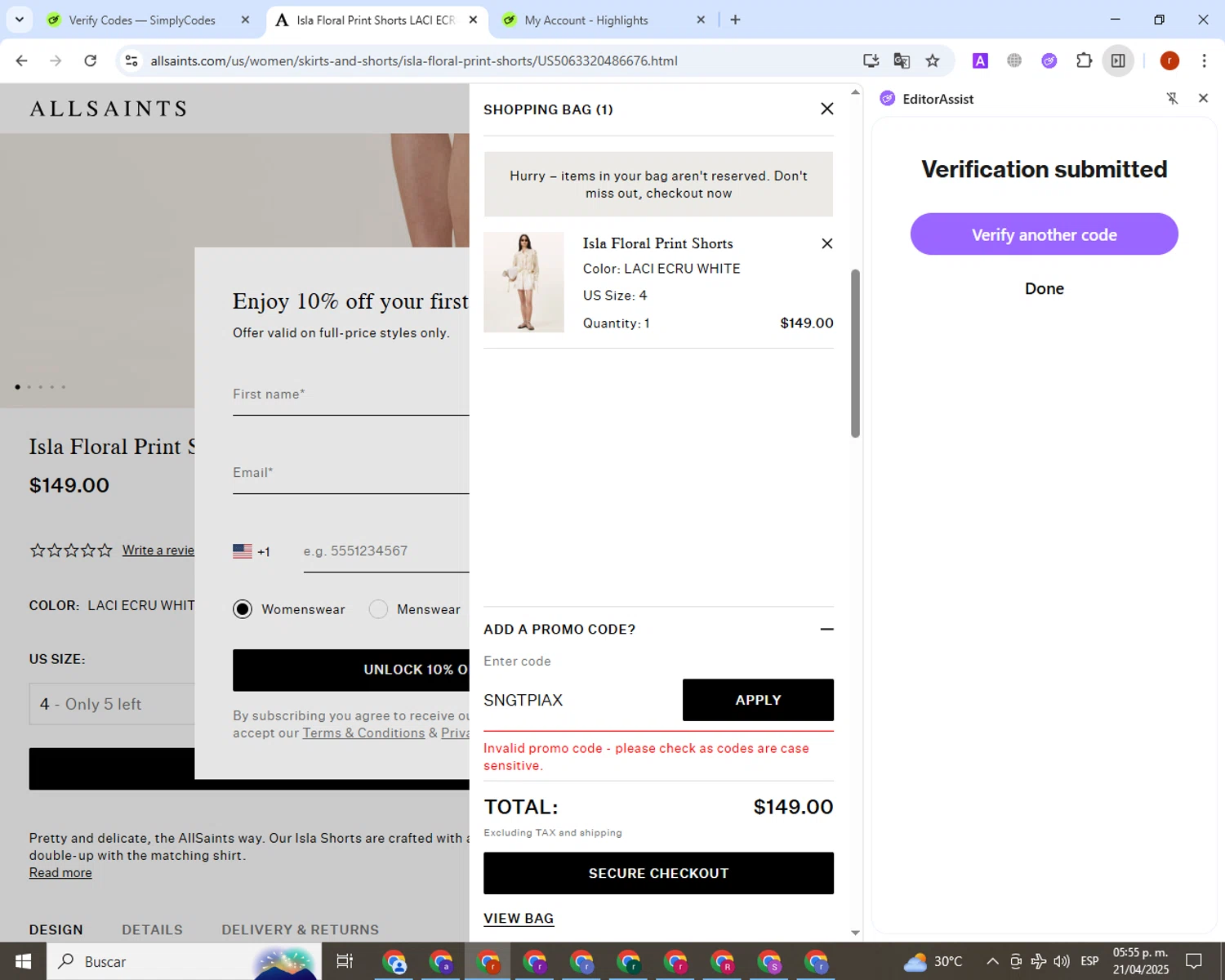Click the Buscar taskbar search box

tap(183, 961)
